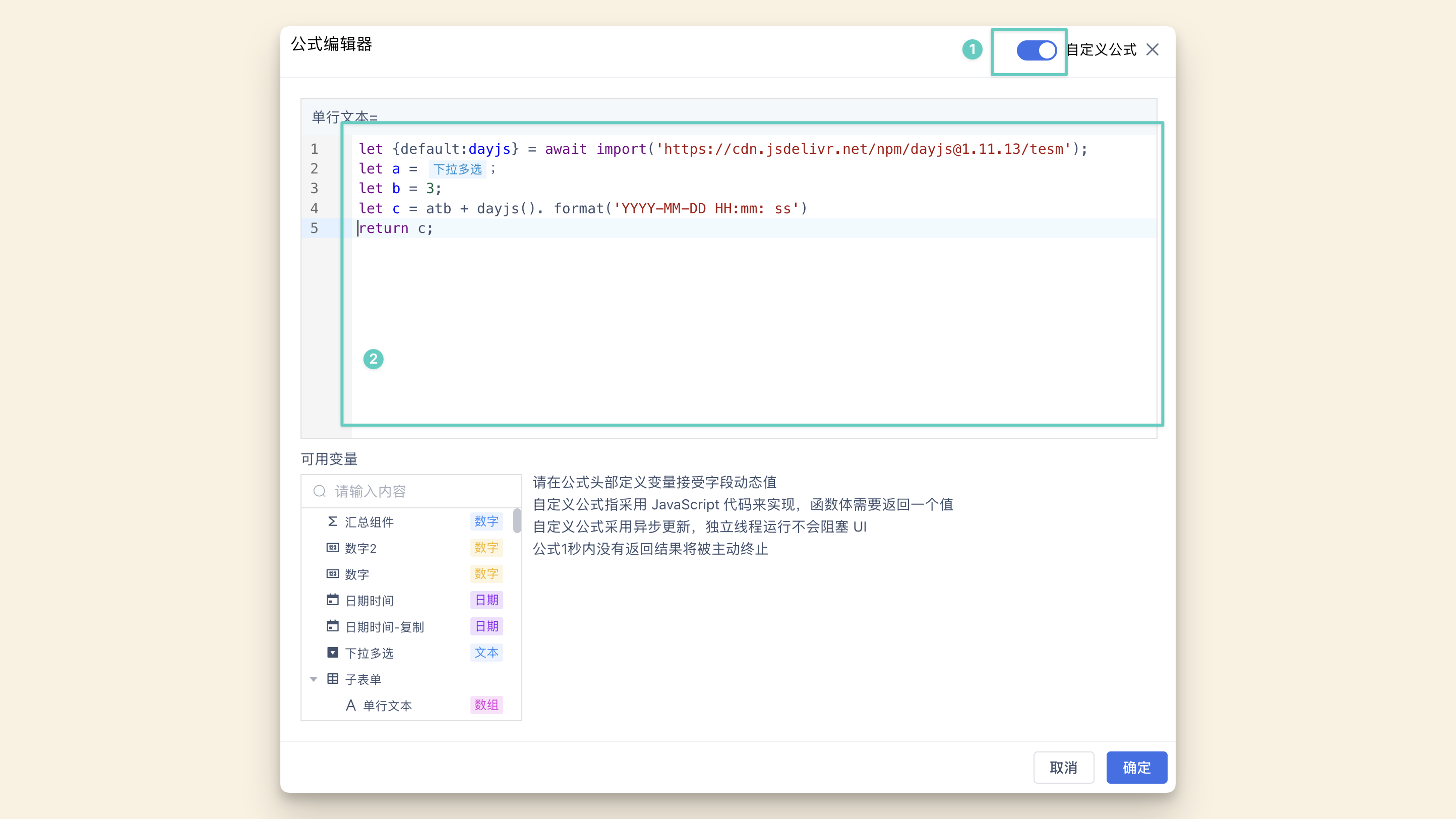Close the formula editor dialog
This screenshot has width=1456, height=819.
point(1152,50)
